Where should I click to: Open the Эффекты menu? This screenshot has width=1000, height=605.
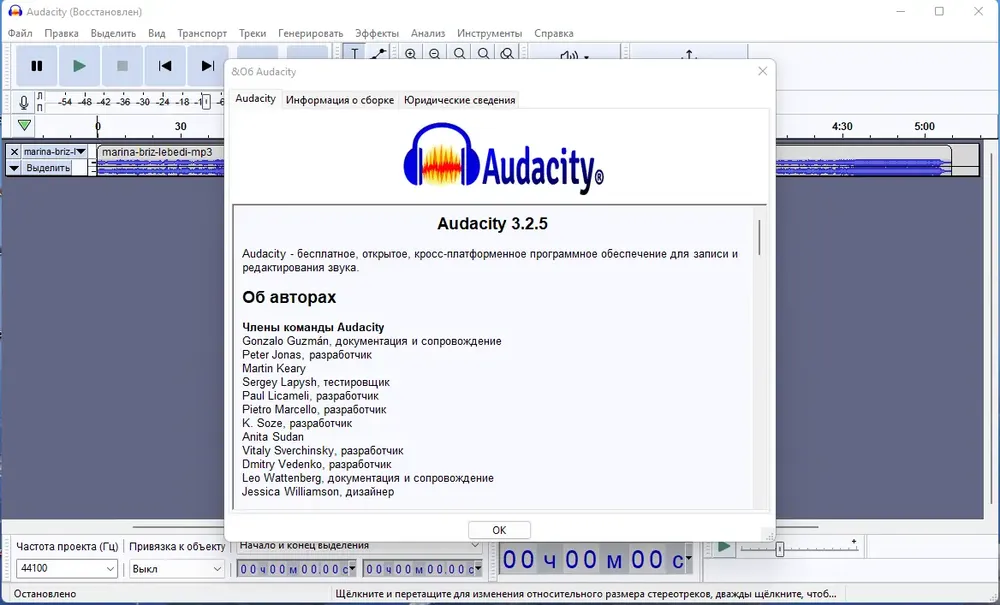[x=376, y=33]
